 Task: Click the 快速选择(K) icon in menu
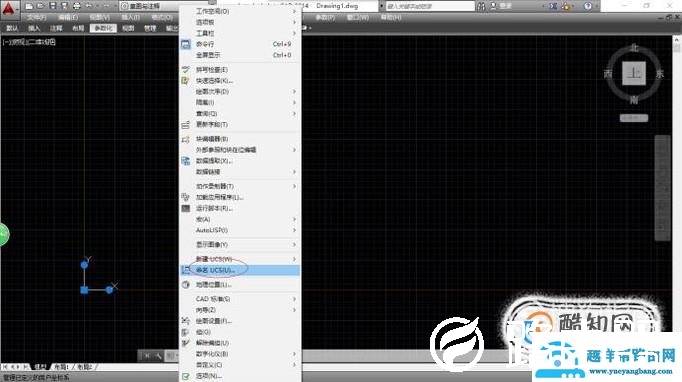coord(186,80)
